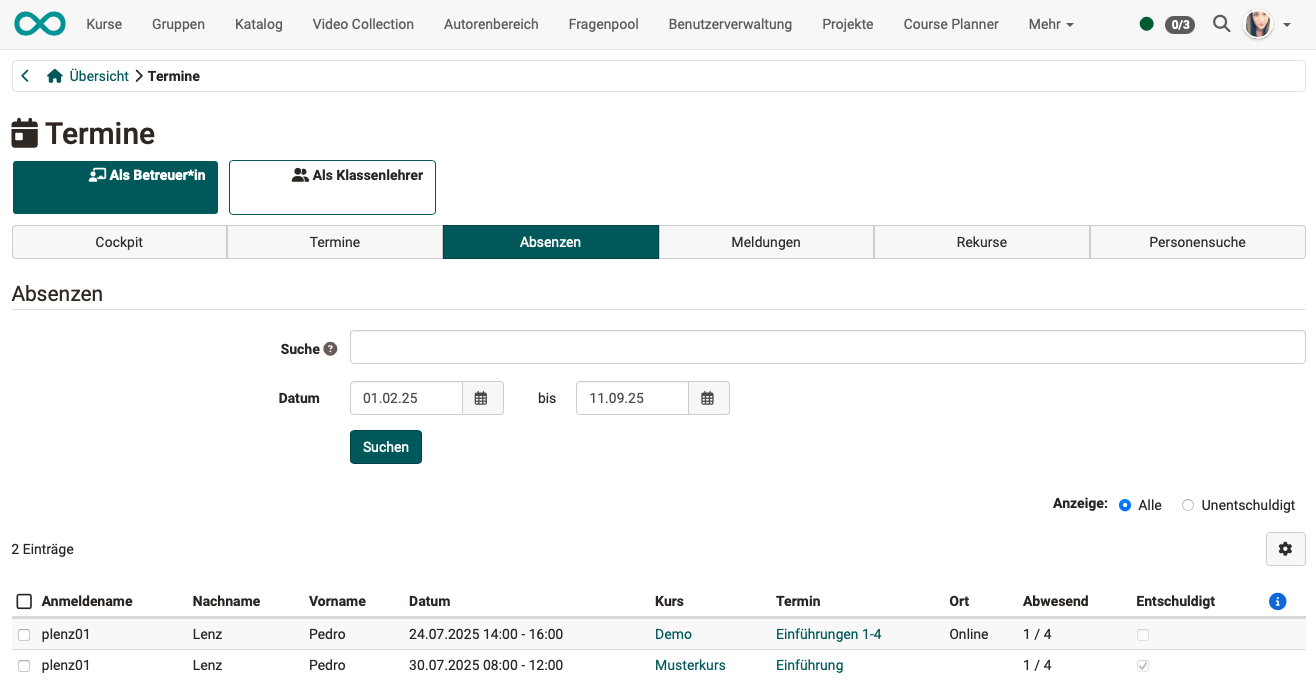Open the calendar picker for the end date

708,397
